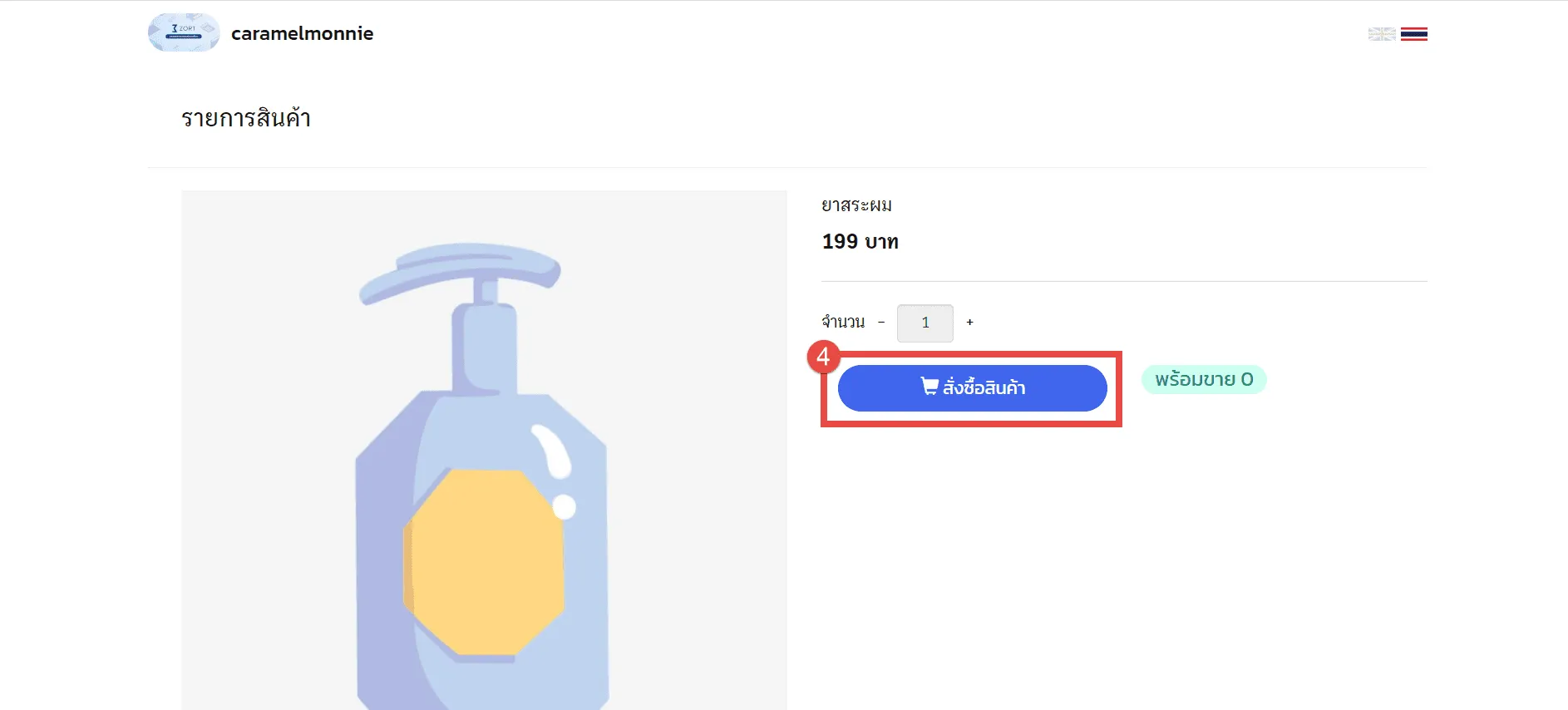Click the 199 บาท price text
The width and height of the screenshot is (1568, 710).
(860, 242)
